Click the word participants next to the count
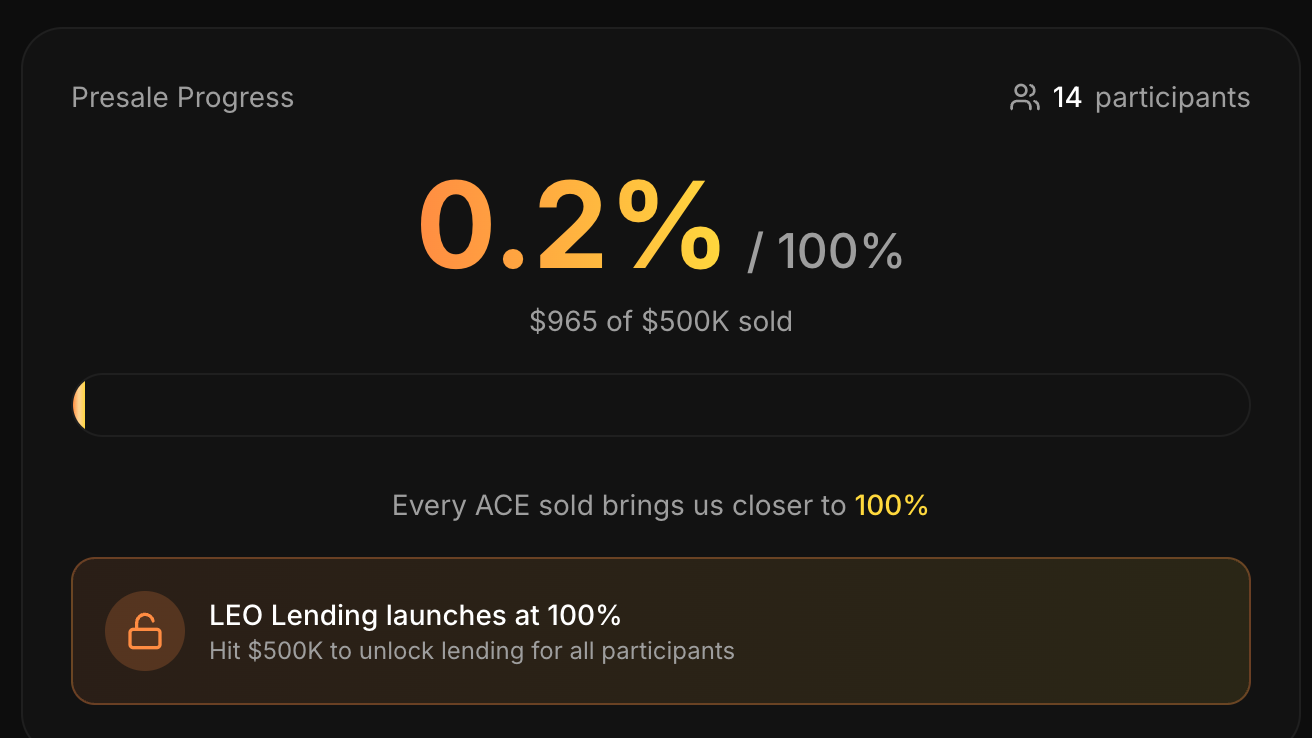Viewport: 1312px width, 738px height. tap(1172, 98)
